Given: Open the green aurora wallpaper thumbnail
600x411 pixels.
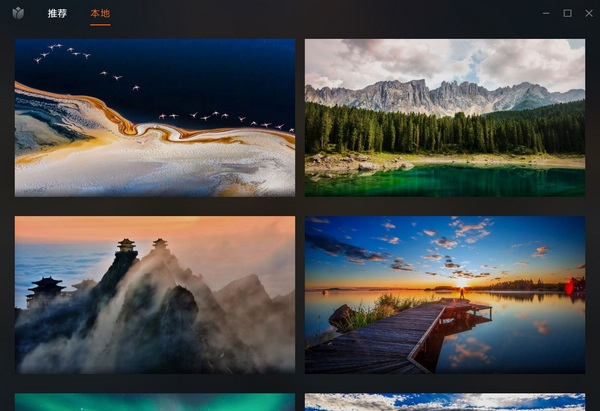Looking at the screenshot, I should (155, 402).
